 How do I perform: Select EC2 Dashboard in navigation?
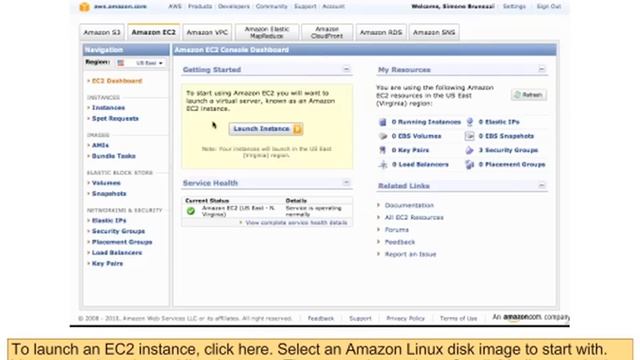click(x=117, y=81)
